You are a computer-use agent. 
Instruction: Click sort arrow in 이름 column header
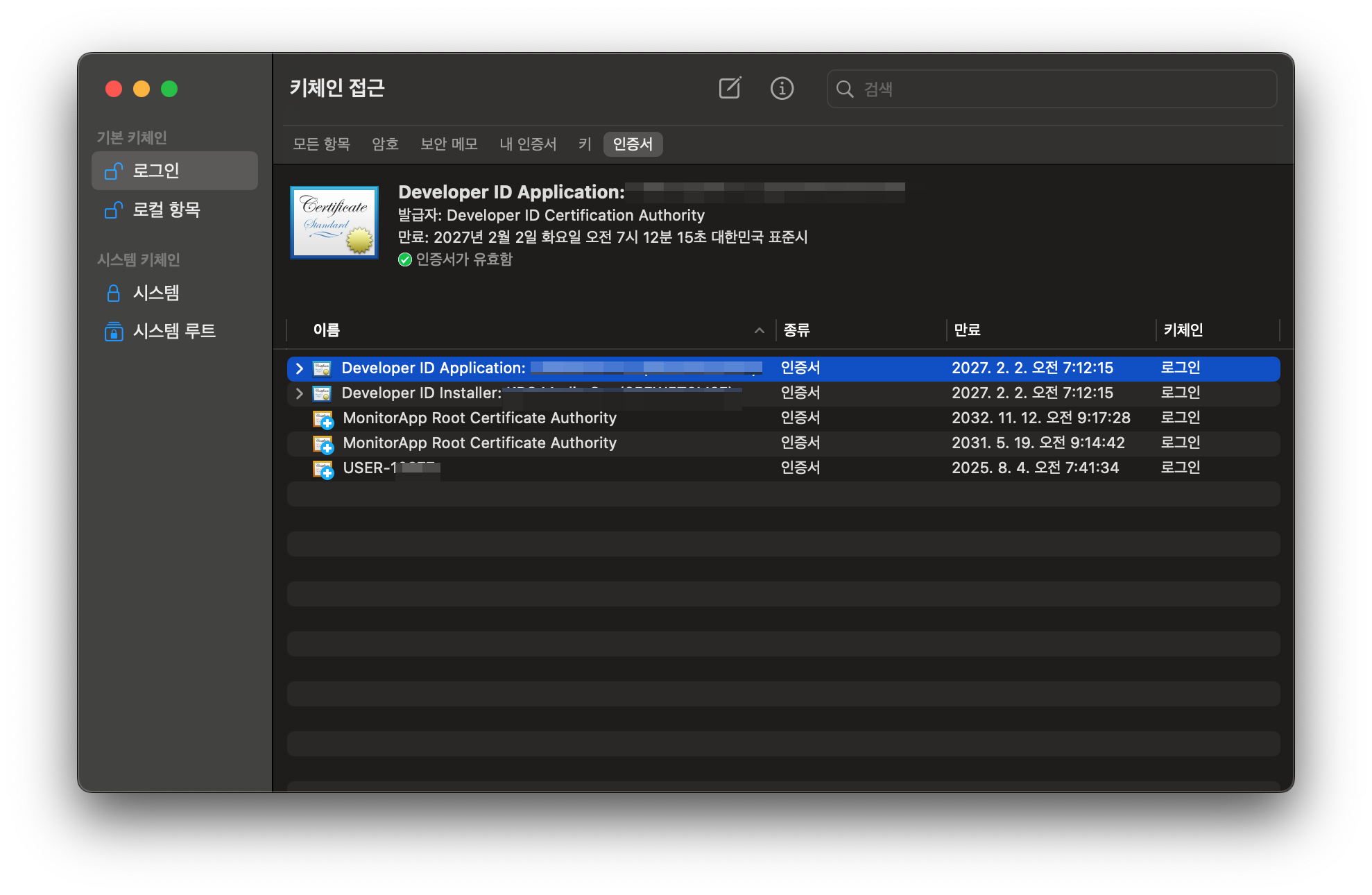(759, 330)
